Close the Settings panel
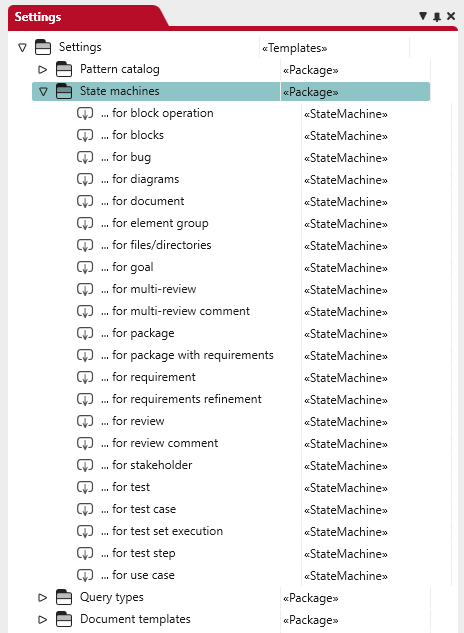The height and width of the screenshot is (633, 464). pos(451,16)
